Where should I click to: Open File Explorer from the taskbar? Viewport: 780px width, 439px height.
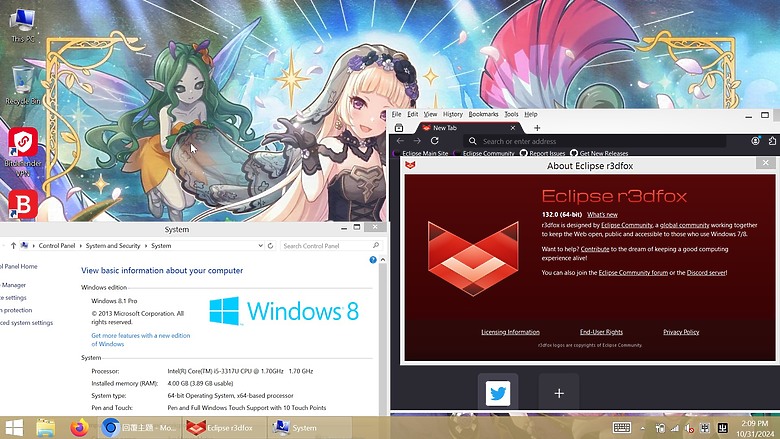click(45, 428)
